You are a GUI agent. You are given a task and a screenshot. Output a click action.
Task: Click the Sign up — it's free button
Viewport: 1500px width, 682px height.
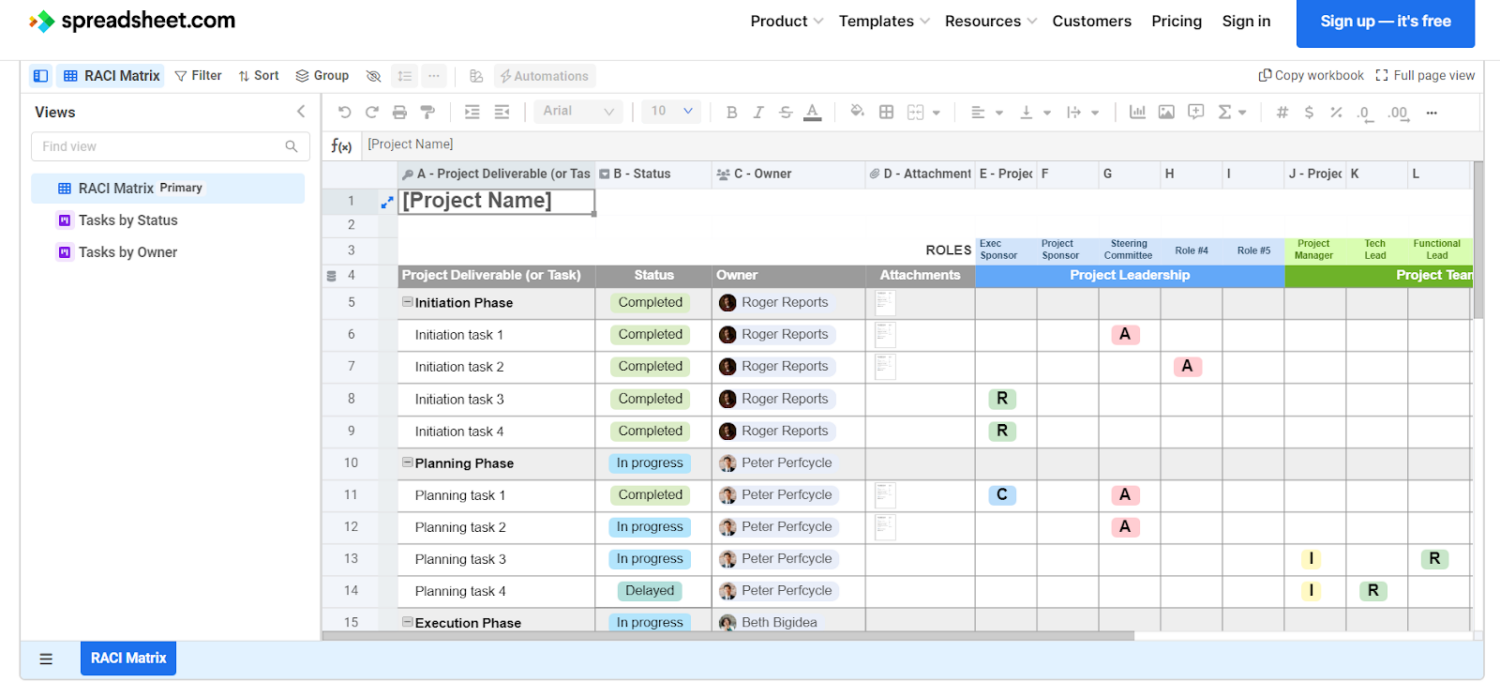pyautogui.click(x=1385, y=22)
